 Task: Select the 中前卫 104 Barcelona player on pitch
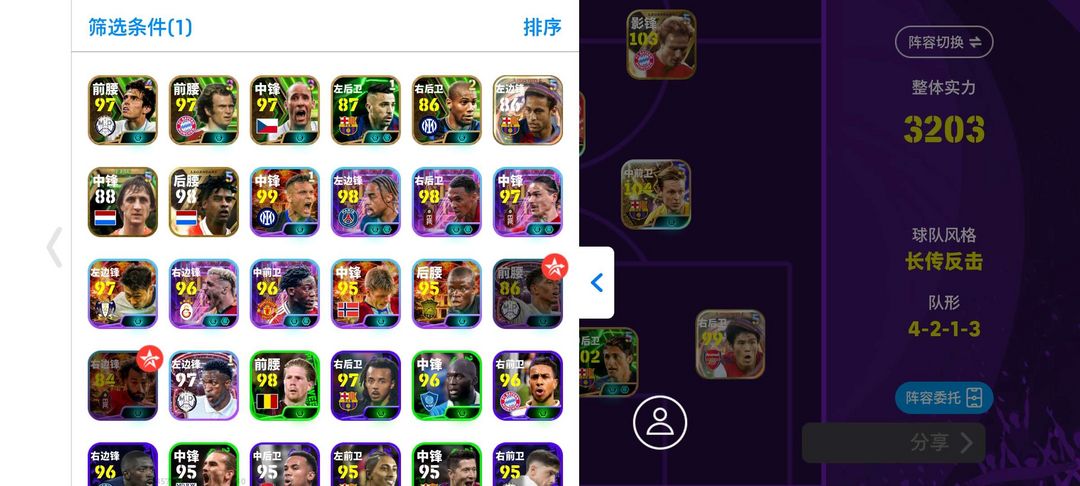(x=656, y=194)
